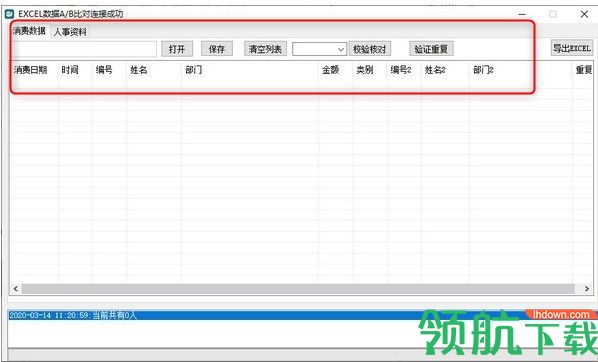The height and width of the screenshot is (362, 598).
Task: Click the 类别 column header
Action: click(x=370, y=70)
